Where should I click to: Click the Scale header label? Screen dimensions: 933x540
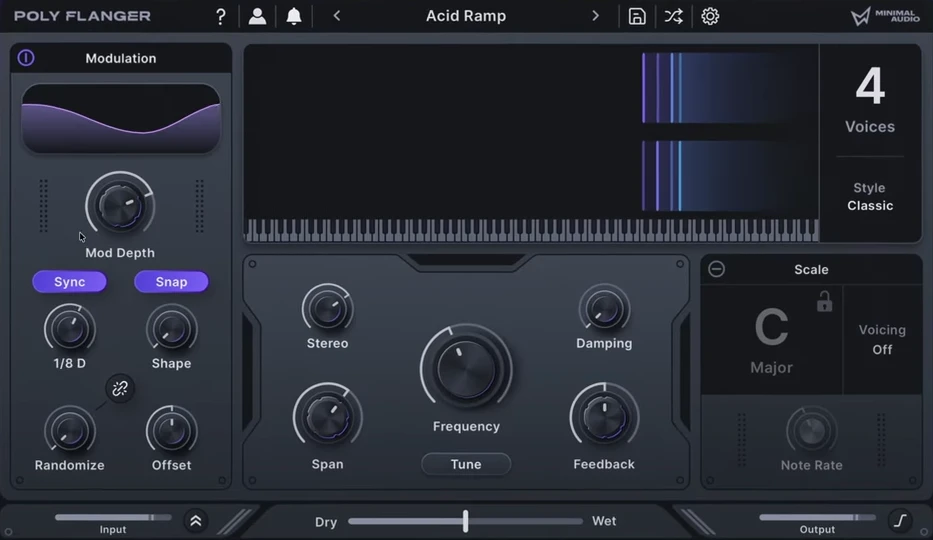point(811,269)
